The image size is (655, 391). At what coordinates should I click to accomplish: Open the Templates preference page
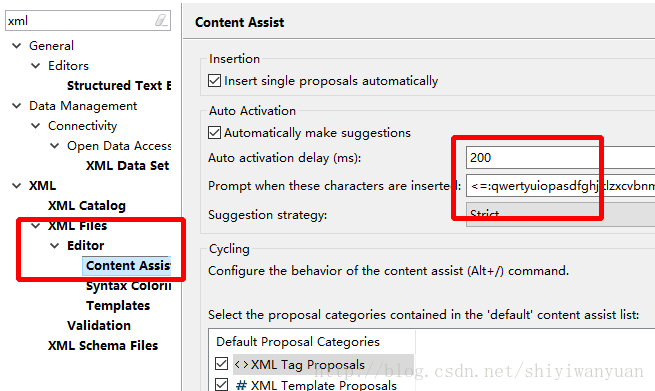coord(118,305)
